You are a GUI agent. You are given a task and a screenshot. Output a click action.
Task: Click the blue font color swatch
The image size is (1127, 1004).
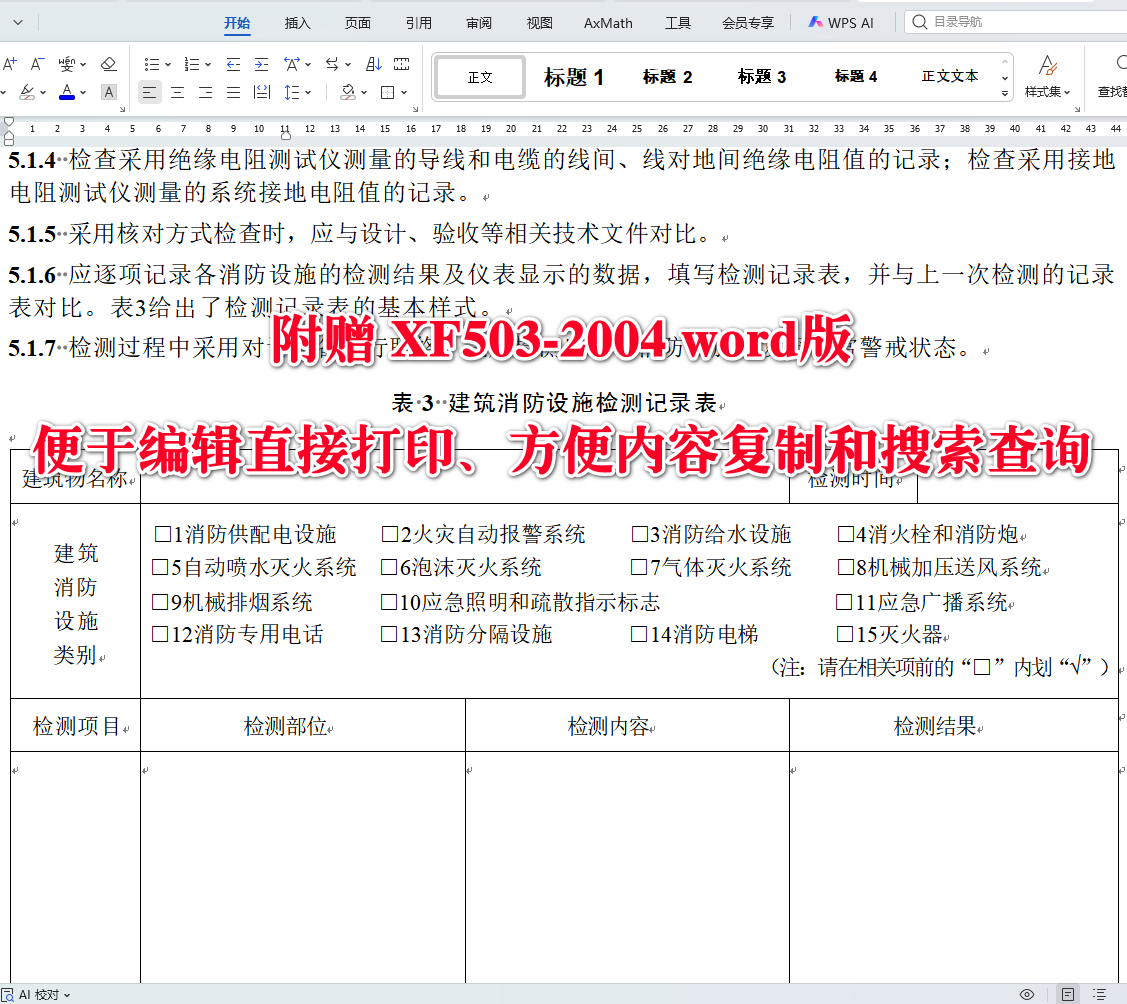tap(66, 96)
